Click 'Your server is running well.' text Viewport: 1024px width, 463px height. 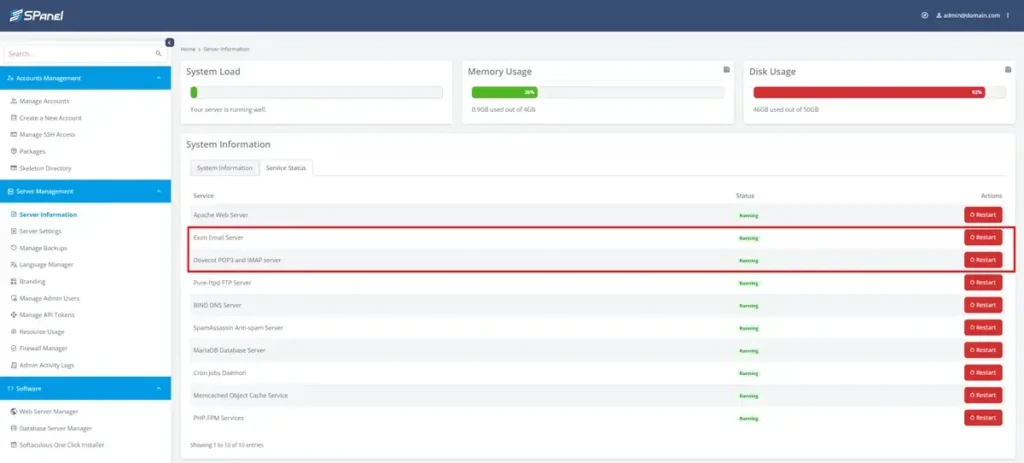click(228, 110)
